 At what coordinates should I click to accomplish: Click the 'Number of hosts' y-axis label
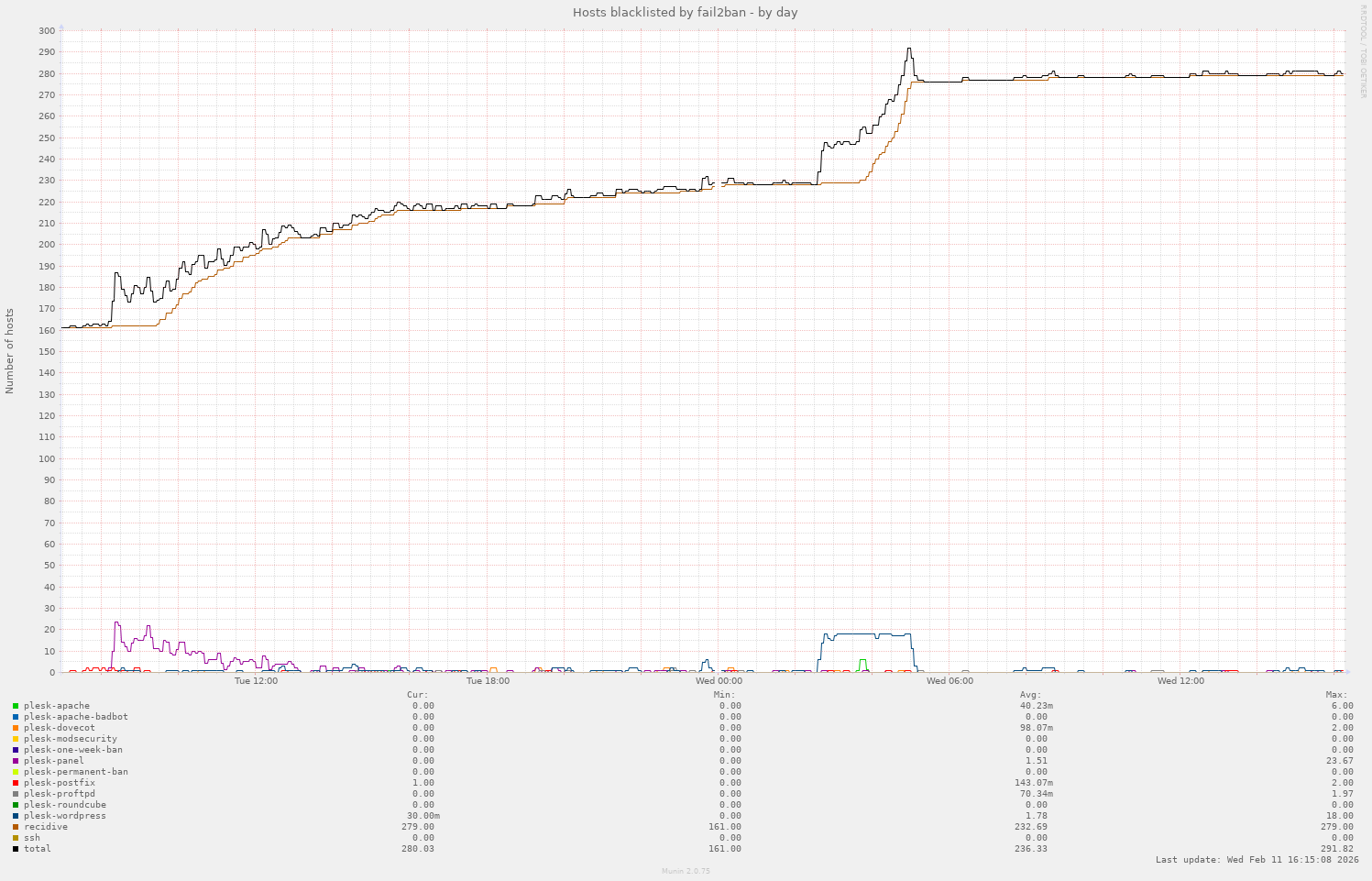[10, 351]
